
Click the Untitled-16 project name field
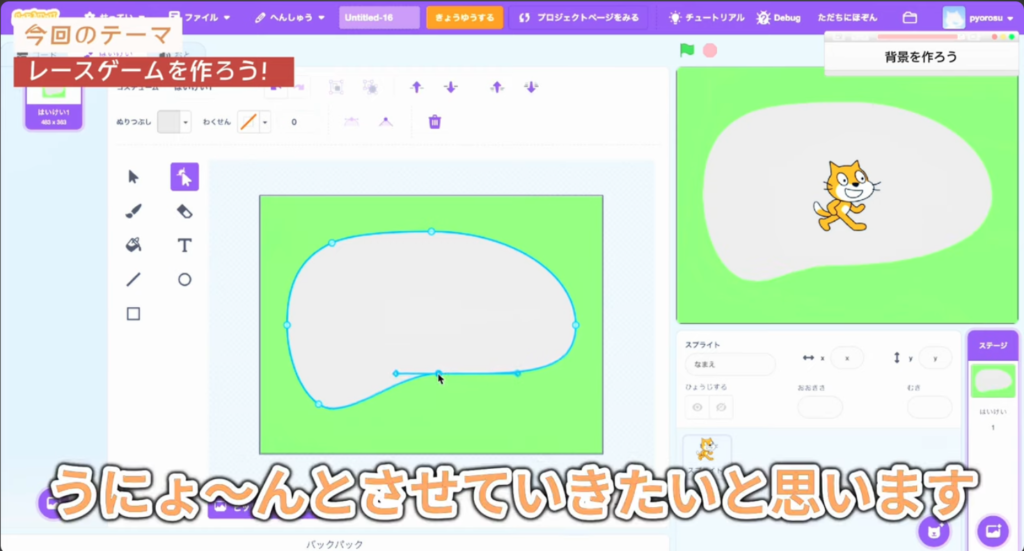click(379, 18)
